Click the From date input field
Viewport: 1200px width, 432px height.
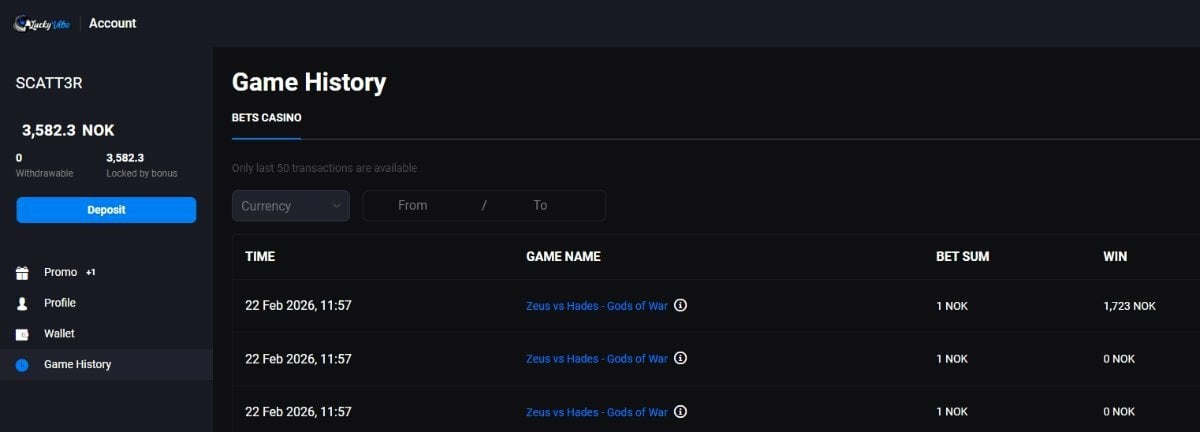[x=412, y=206]
